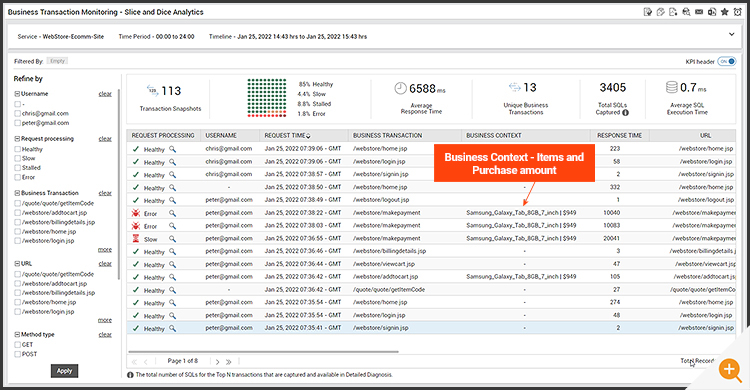Check the Slow request processing filter
The image size is (750, 390).
[x=18, y=158]
